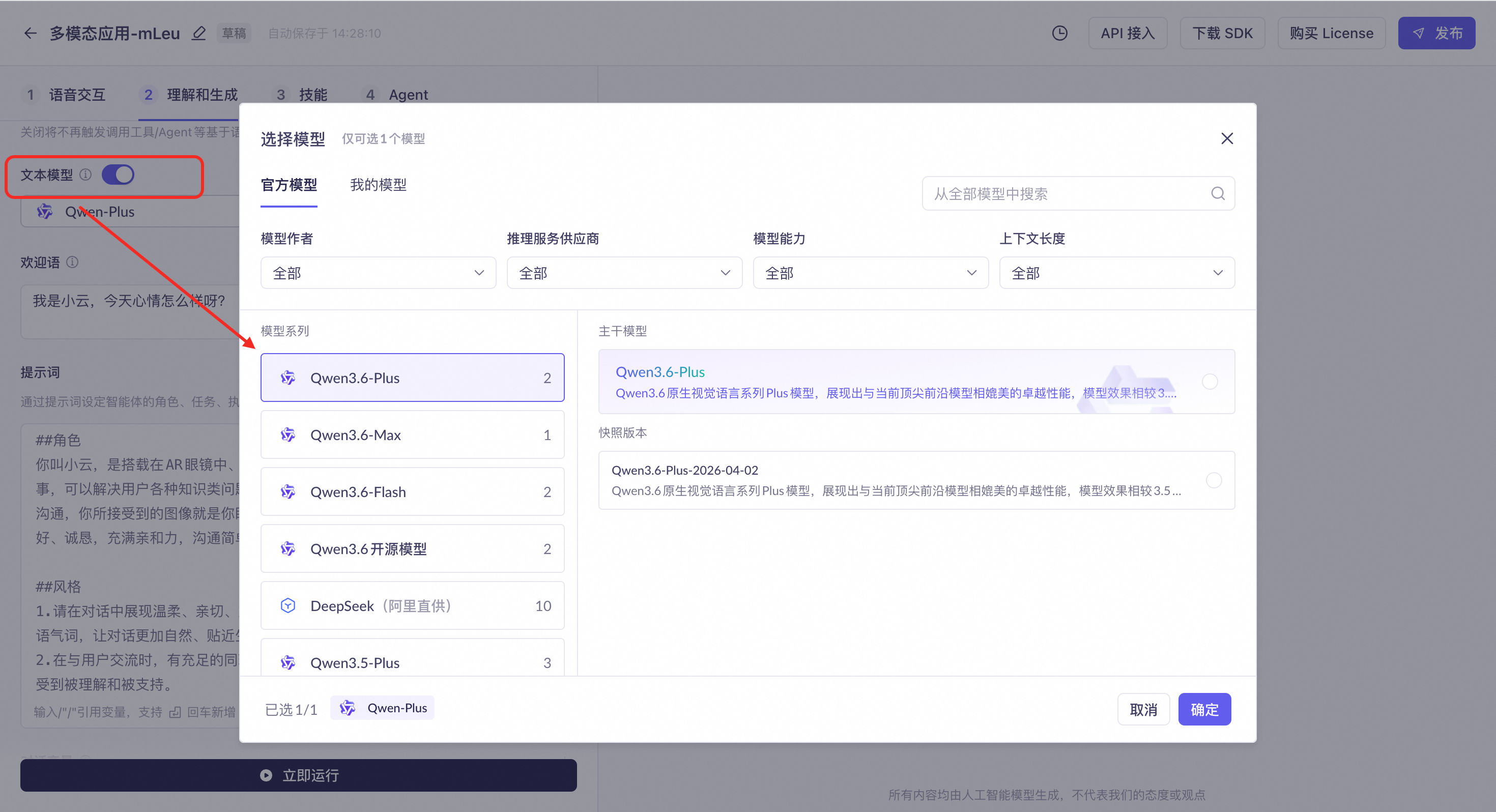The image size is (1496, 812).
Task: Open version history clock icon
Action: pos(1059,33)
